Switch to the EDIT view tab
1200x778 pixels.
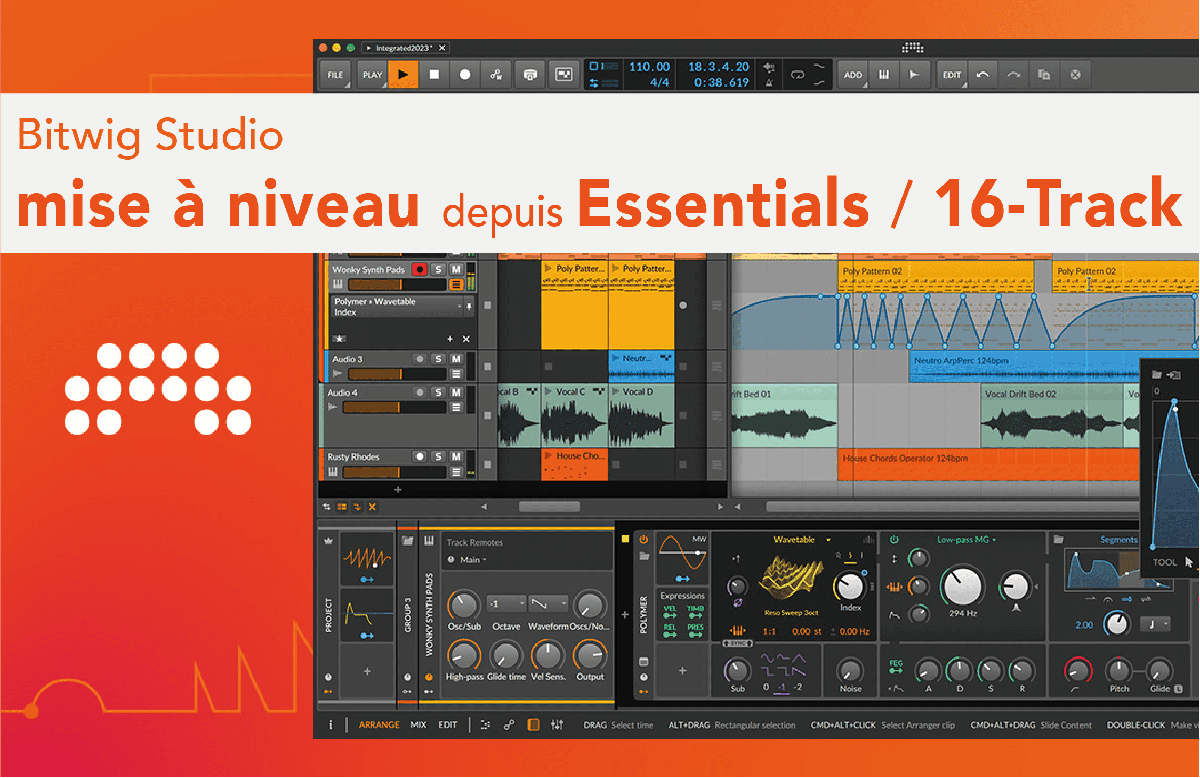448,725
